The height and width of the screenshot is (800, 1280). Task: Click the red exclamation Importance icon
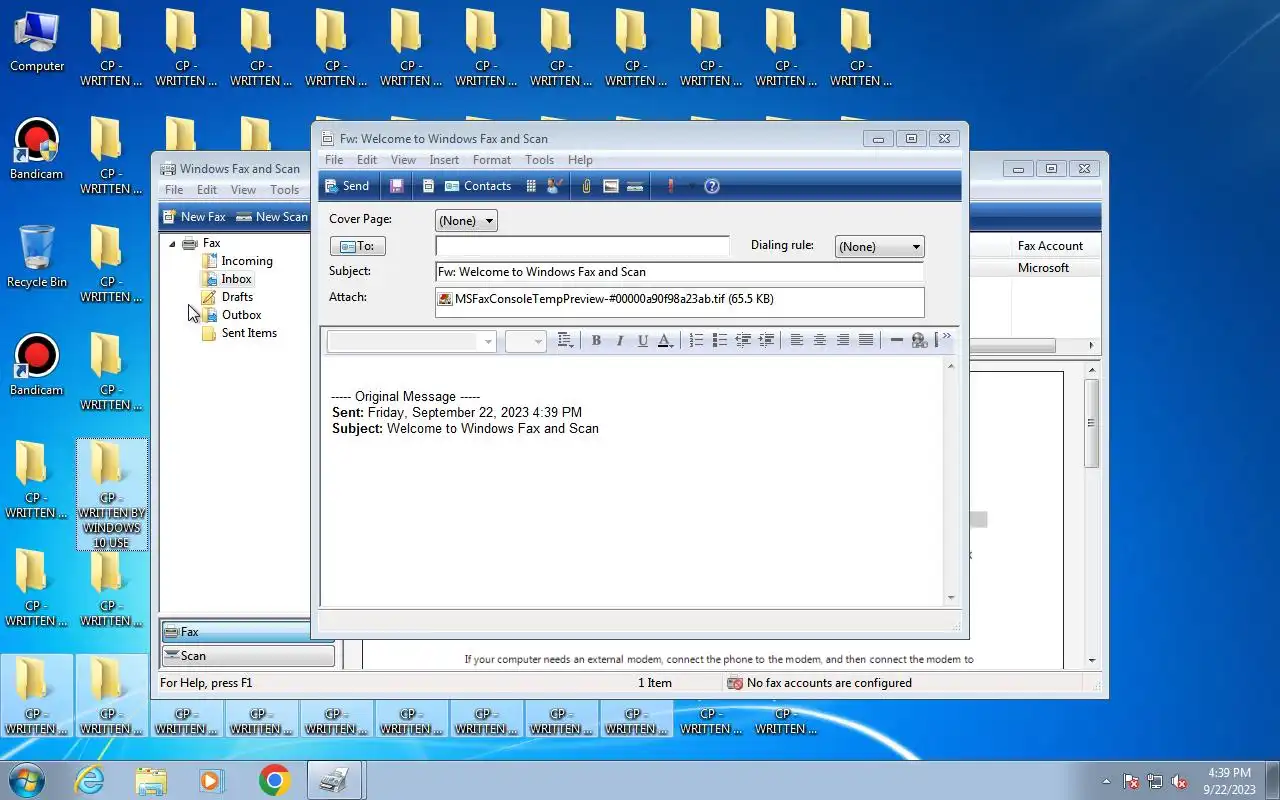coord(671,186)
